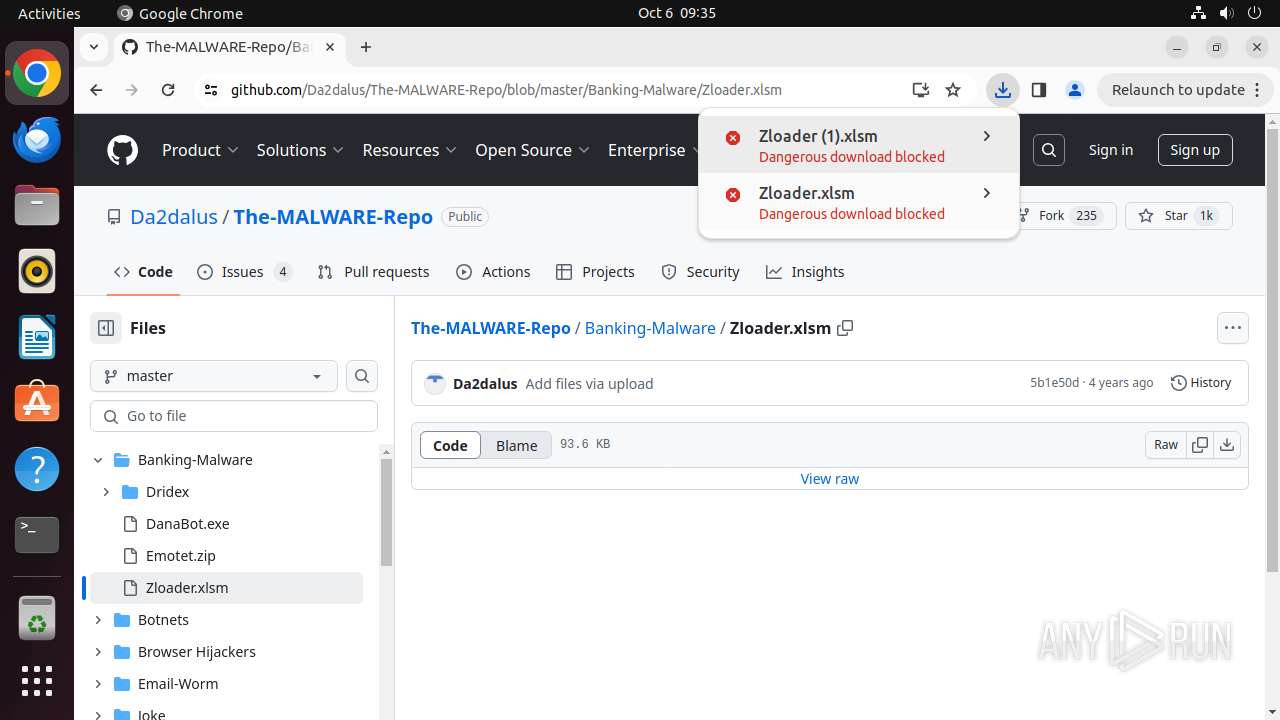
Task: Collapse the file tree side panel
Action: [x=105, y=328]
